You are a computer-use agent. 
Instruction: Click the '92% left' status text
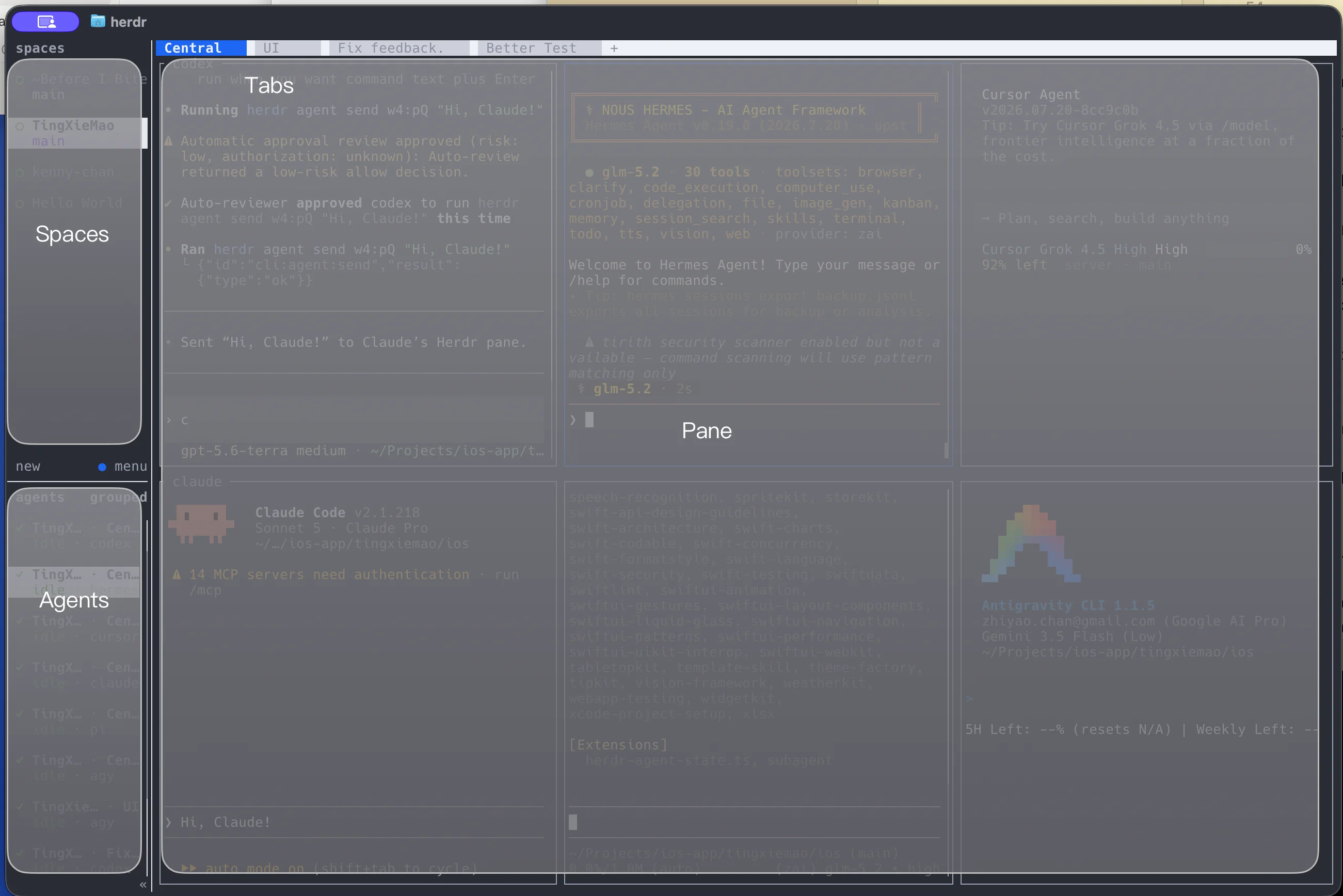1014,265
